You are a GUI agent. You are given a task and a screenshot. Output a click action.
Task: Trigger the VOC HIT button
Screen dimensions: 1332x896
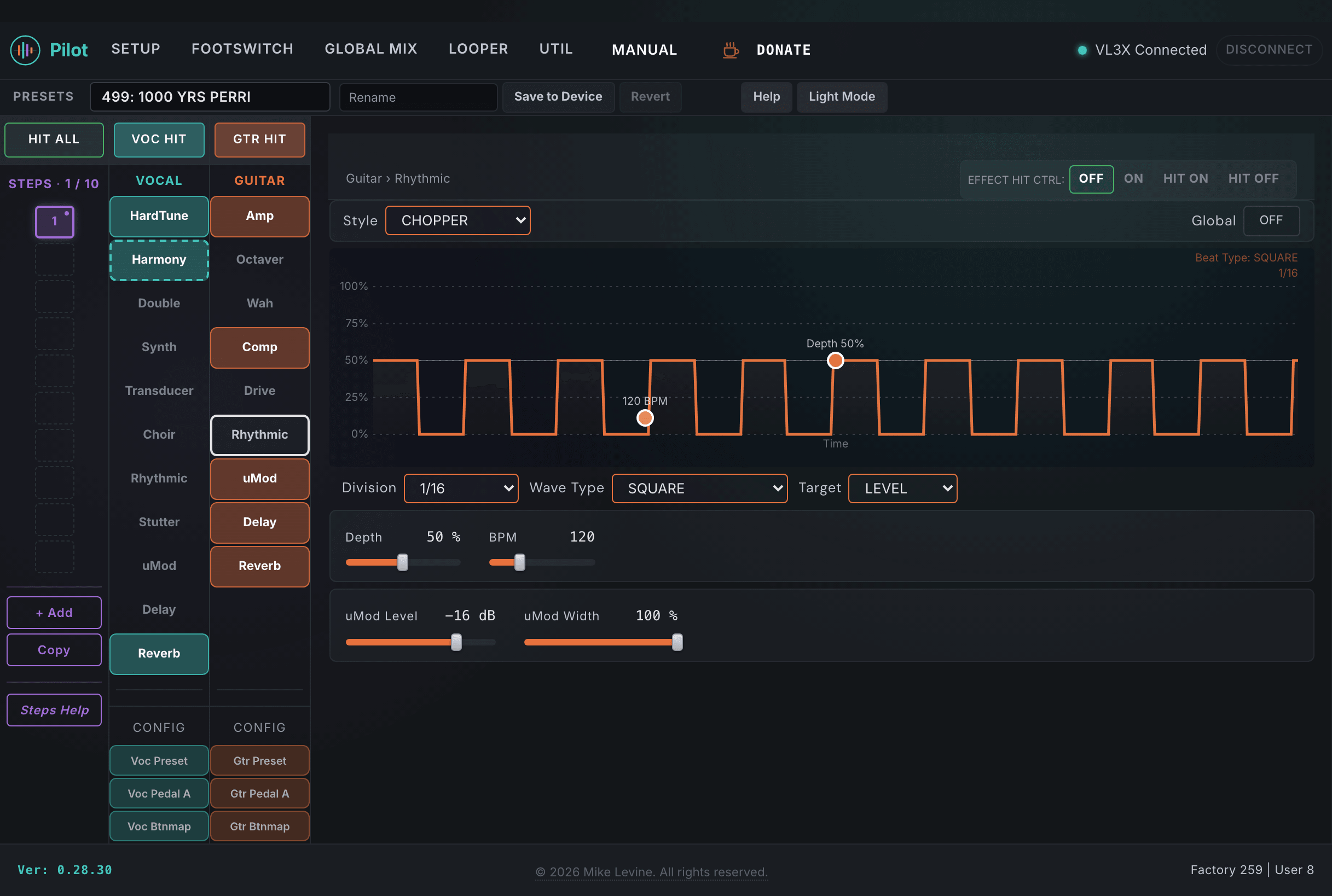pos(159,140)
